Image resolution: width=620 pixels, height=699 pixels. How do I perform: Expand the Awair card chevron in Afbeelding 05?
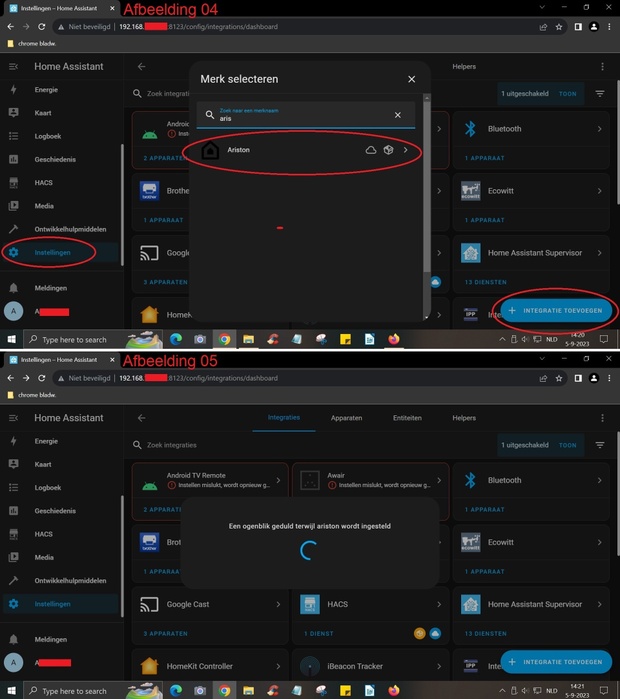[x=439, y=480]
